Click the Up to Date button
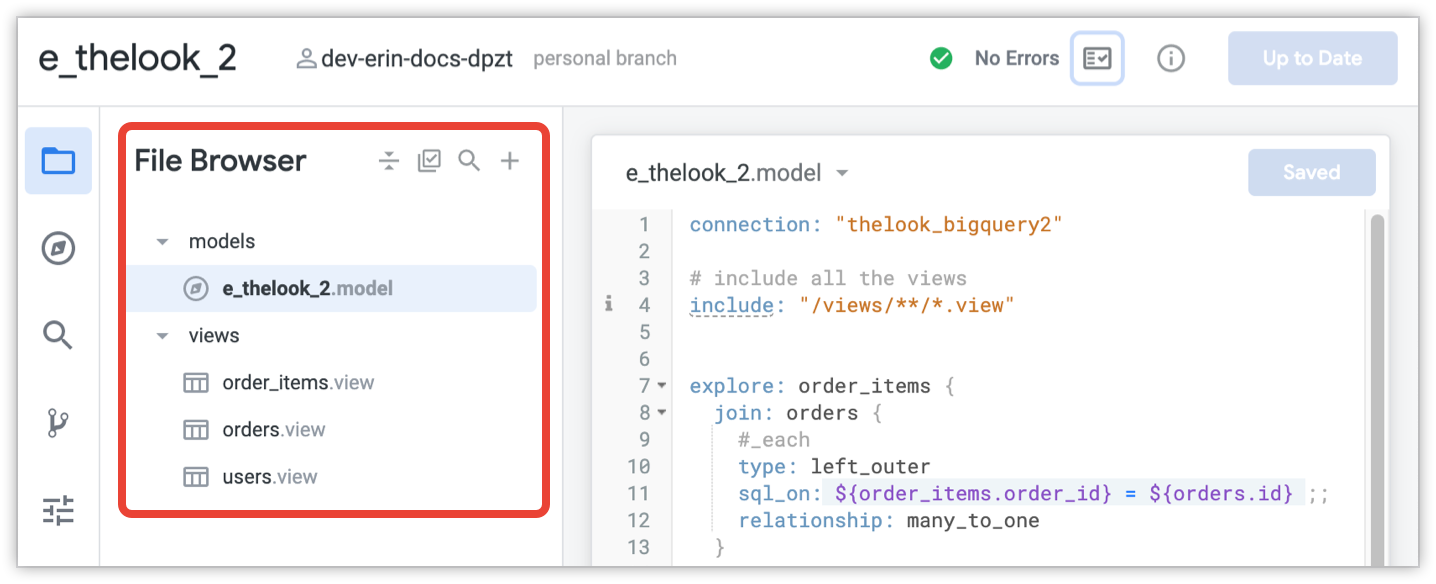The height and width of the screenshot is (584, 1436). click(x=1312, y=58)
